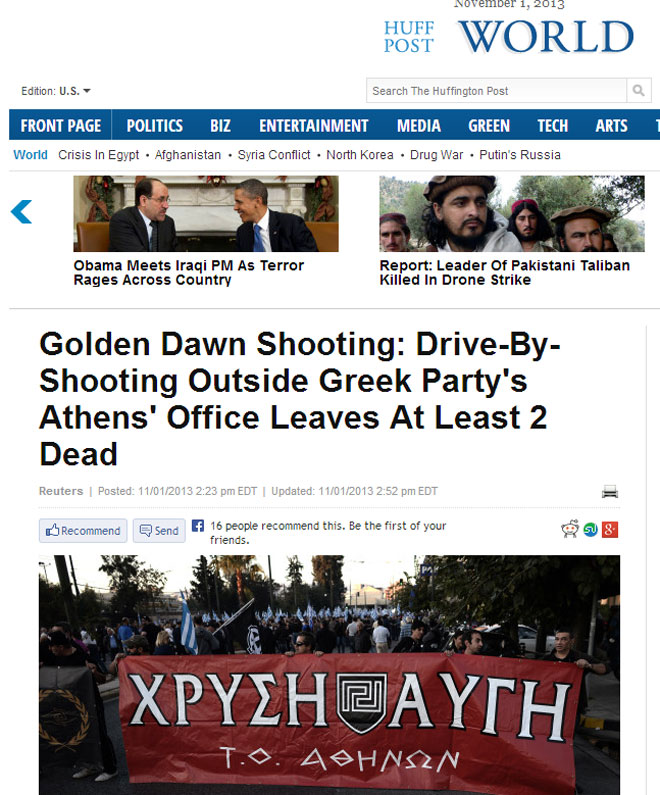Read the Pakistani Taliban drone strike headline

point(504,273)
